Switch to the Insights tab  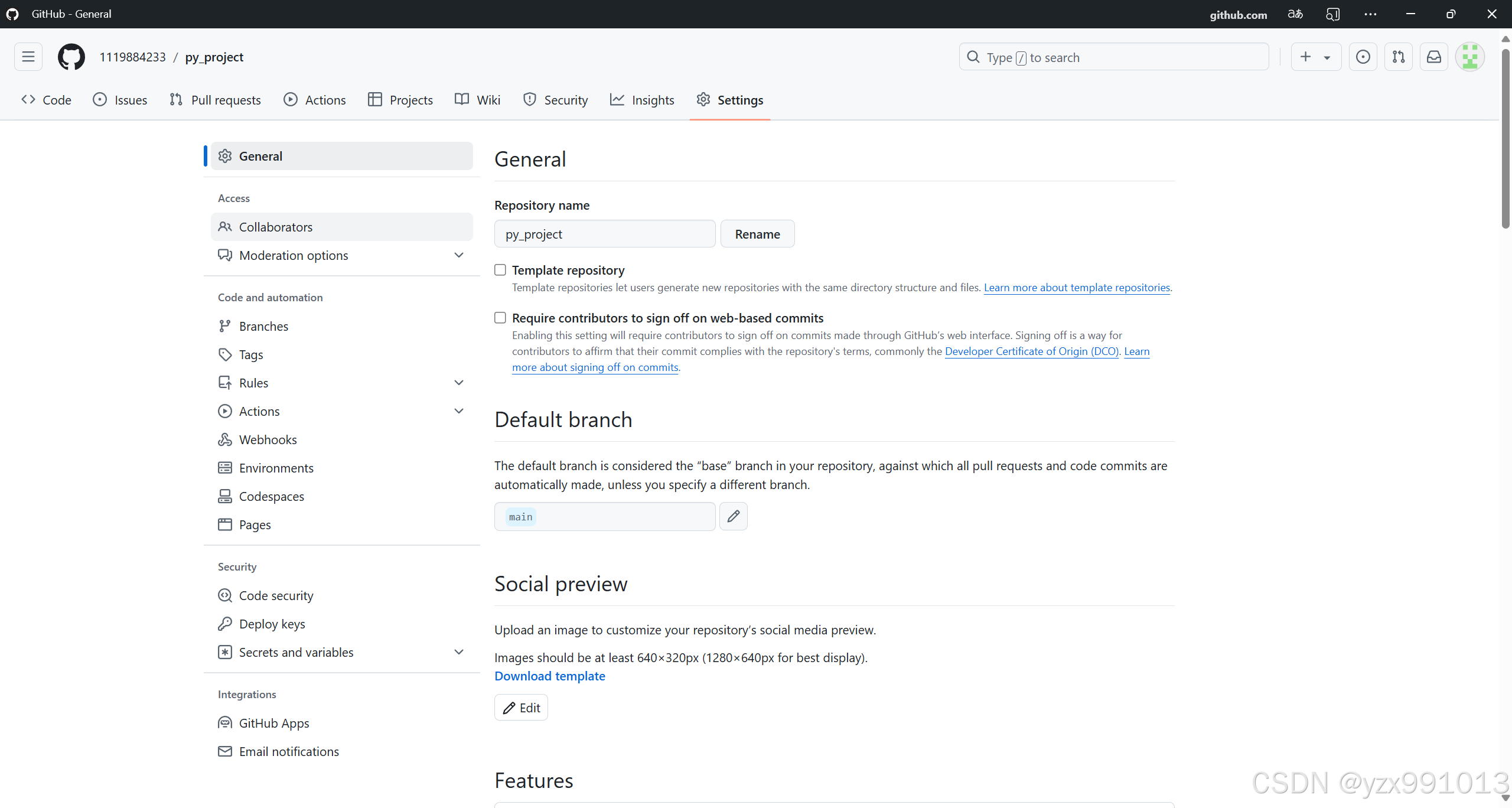[x=642, y=100]
